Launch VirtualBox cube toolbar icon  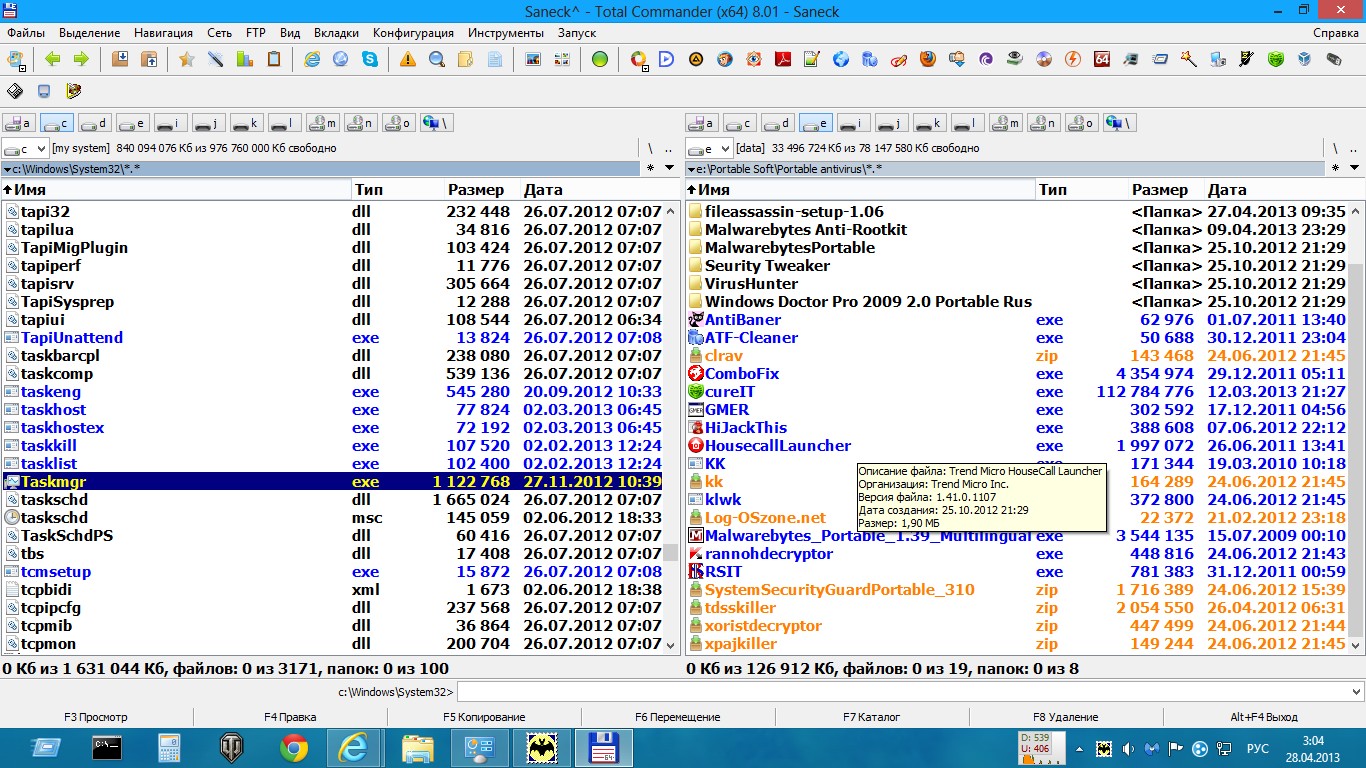(x=1304, y=59)
